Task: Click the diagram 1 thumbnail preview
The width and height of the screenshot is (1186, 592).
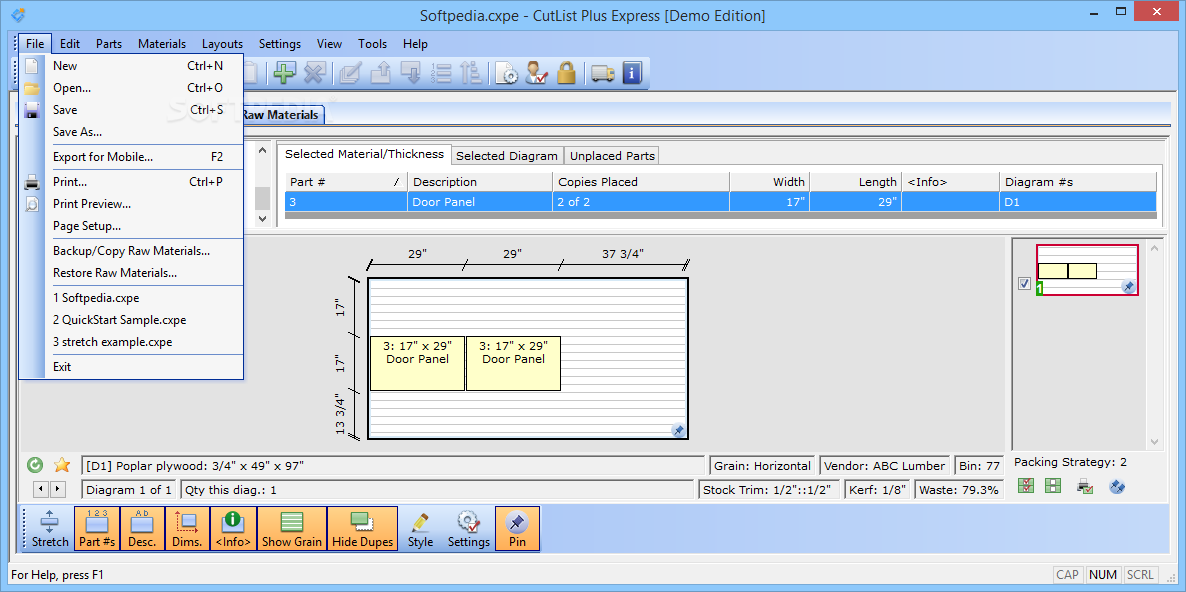Action: (1087, 270)
